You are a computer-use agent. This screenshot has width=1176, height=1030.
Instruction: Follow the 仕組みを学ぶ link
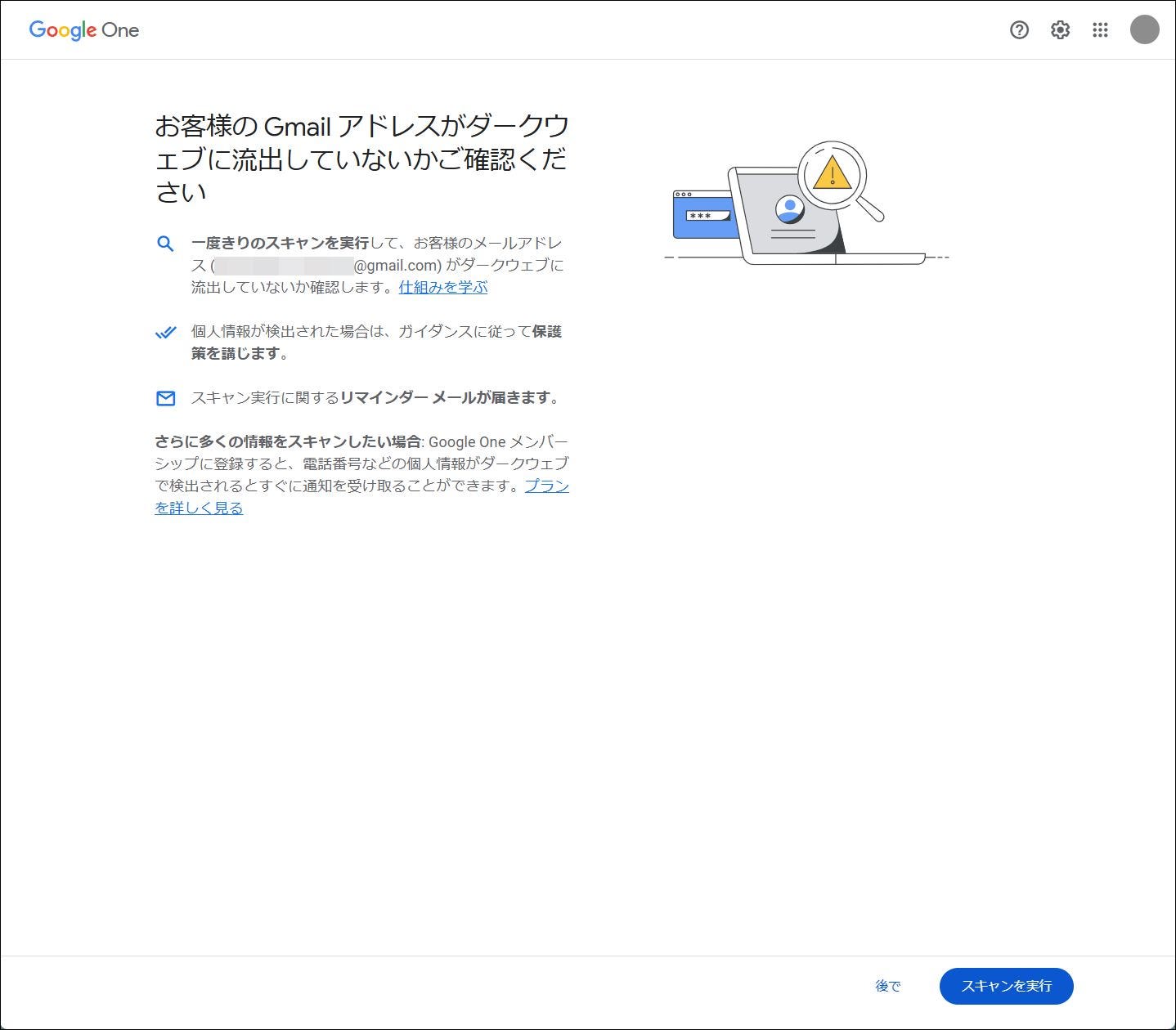pyautogui.click(x=443, y=287)
